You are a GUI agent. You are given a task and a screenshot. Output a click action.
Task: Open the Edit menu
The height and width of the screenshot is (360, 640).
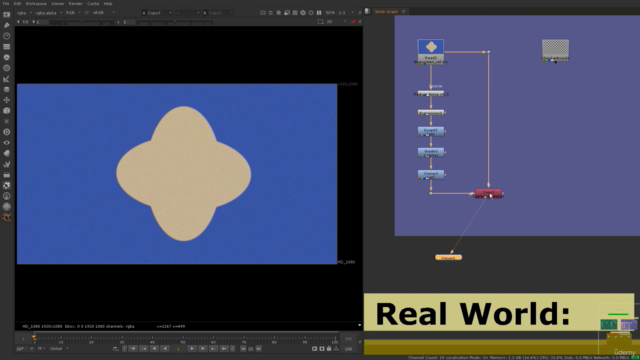(18, 4)
